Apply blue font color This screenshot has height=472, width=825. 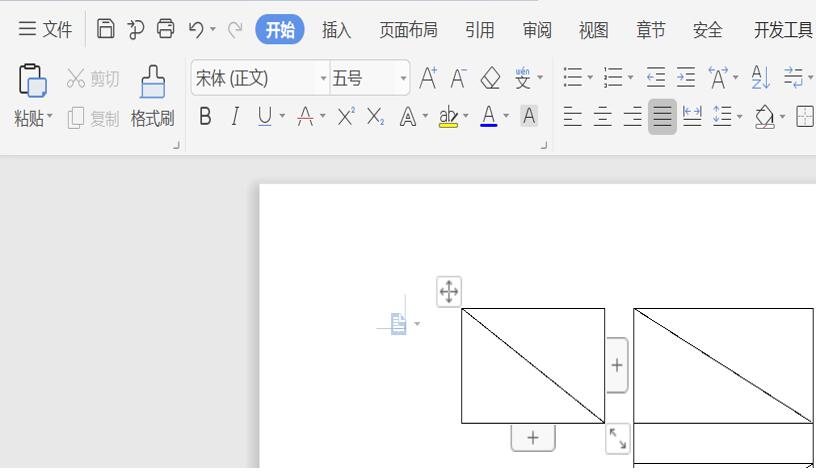(489, 116)
